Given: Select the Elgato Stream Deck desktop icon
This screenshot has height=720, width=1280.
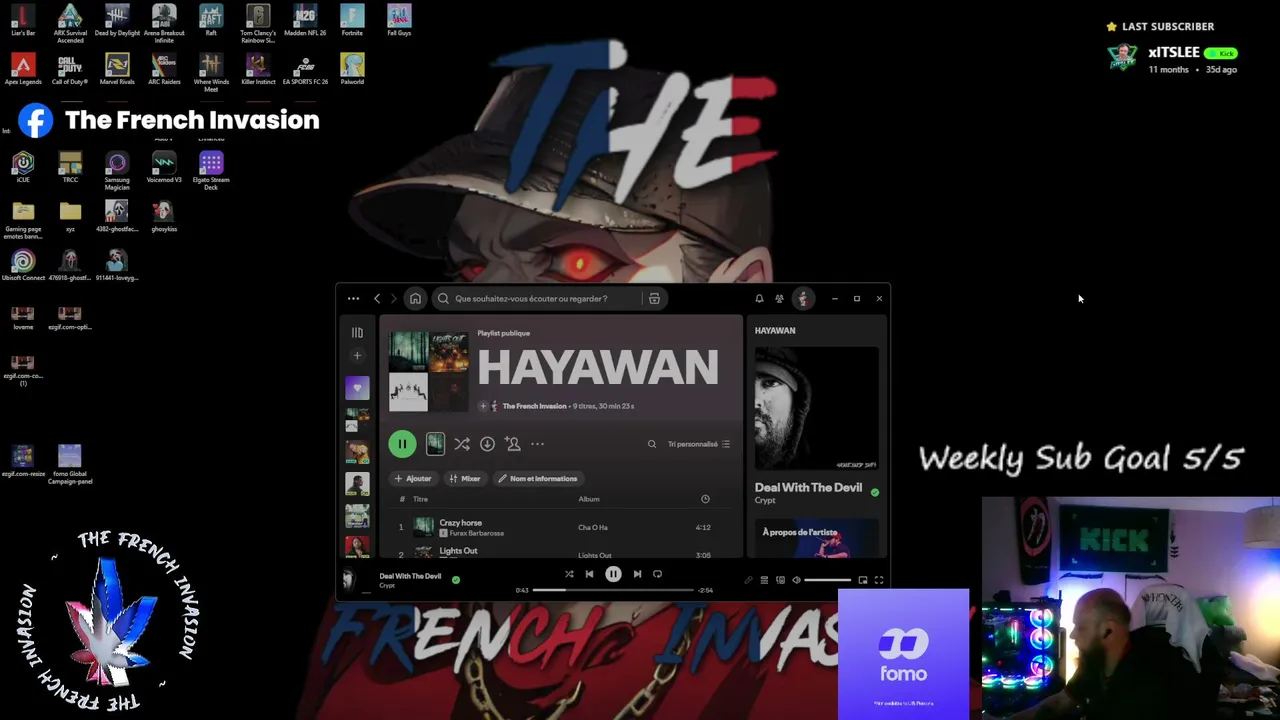Looking at the screenshot, I should (x=211, y=171).
